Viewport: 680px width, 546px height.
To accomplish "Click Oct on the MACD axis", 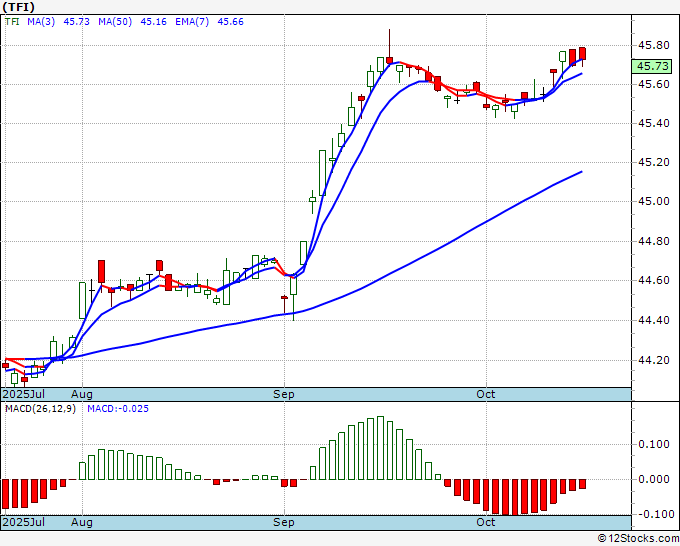I will point(485,522).
